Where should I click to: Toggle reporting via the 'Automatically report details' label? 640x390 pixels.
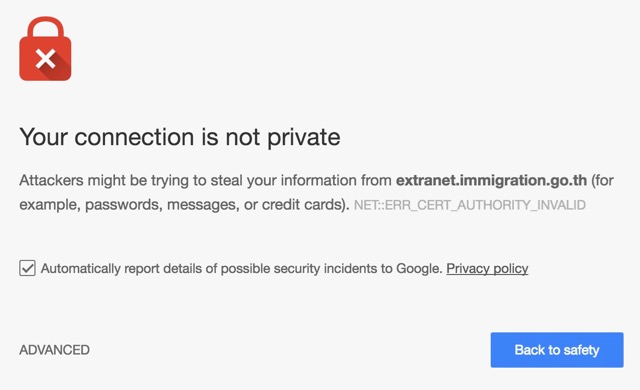tap(242, 268)
